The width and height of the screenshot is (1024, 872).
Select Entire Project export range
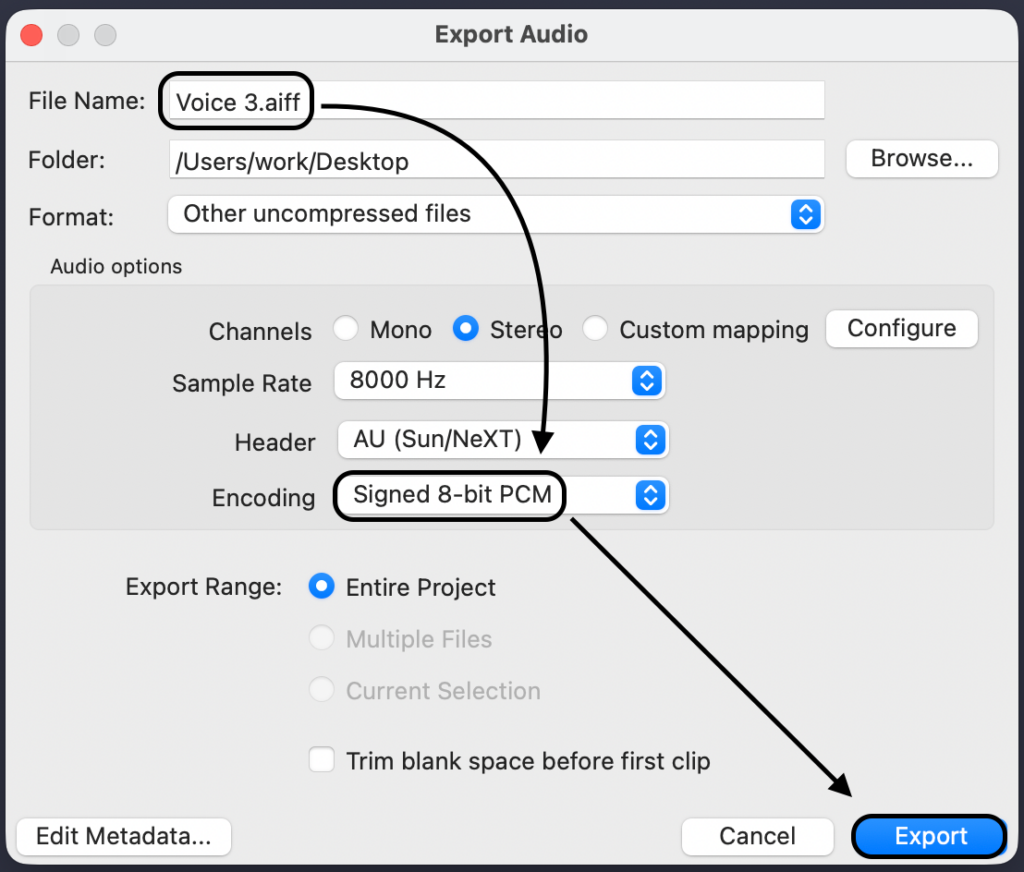click(322, 587)
